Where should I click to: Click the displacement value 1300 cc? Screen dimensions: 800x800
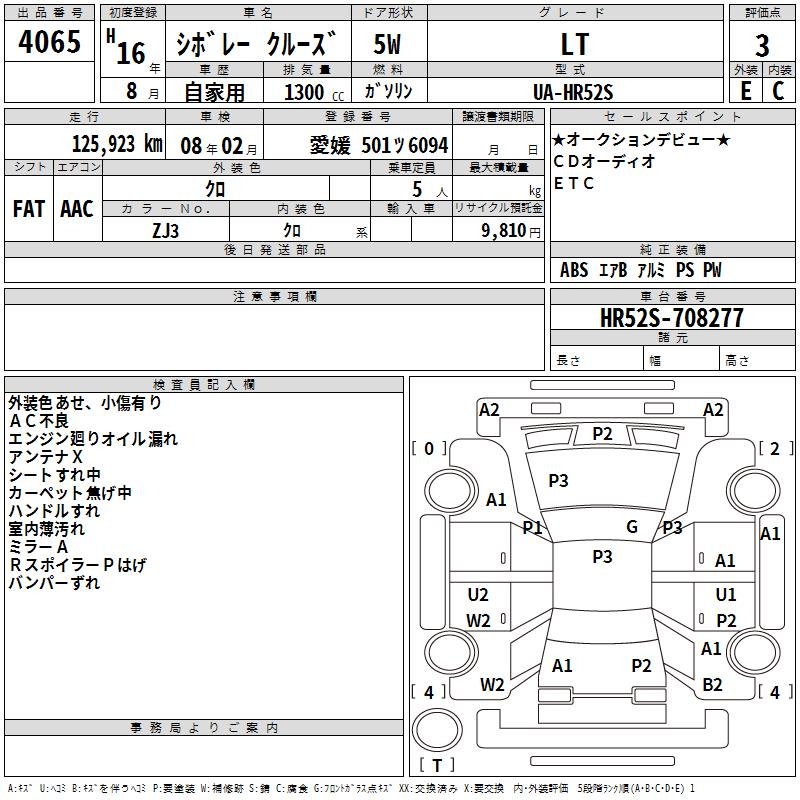point(314,92)
